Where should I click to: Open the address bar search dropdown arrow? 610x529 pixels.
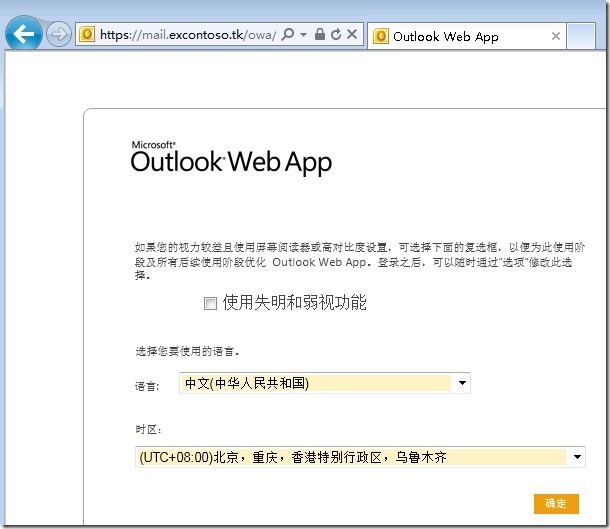[x=303, y=35]
